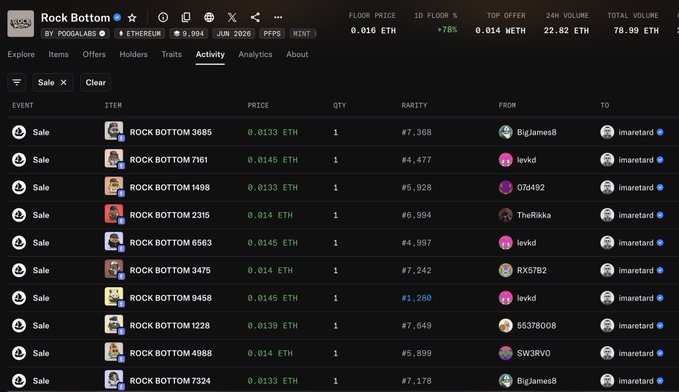Open buyer imaretard in the 3685 row
This screenshot has width=679, height=392.
(636, 133)
